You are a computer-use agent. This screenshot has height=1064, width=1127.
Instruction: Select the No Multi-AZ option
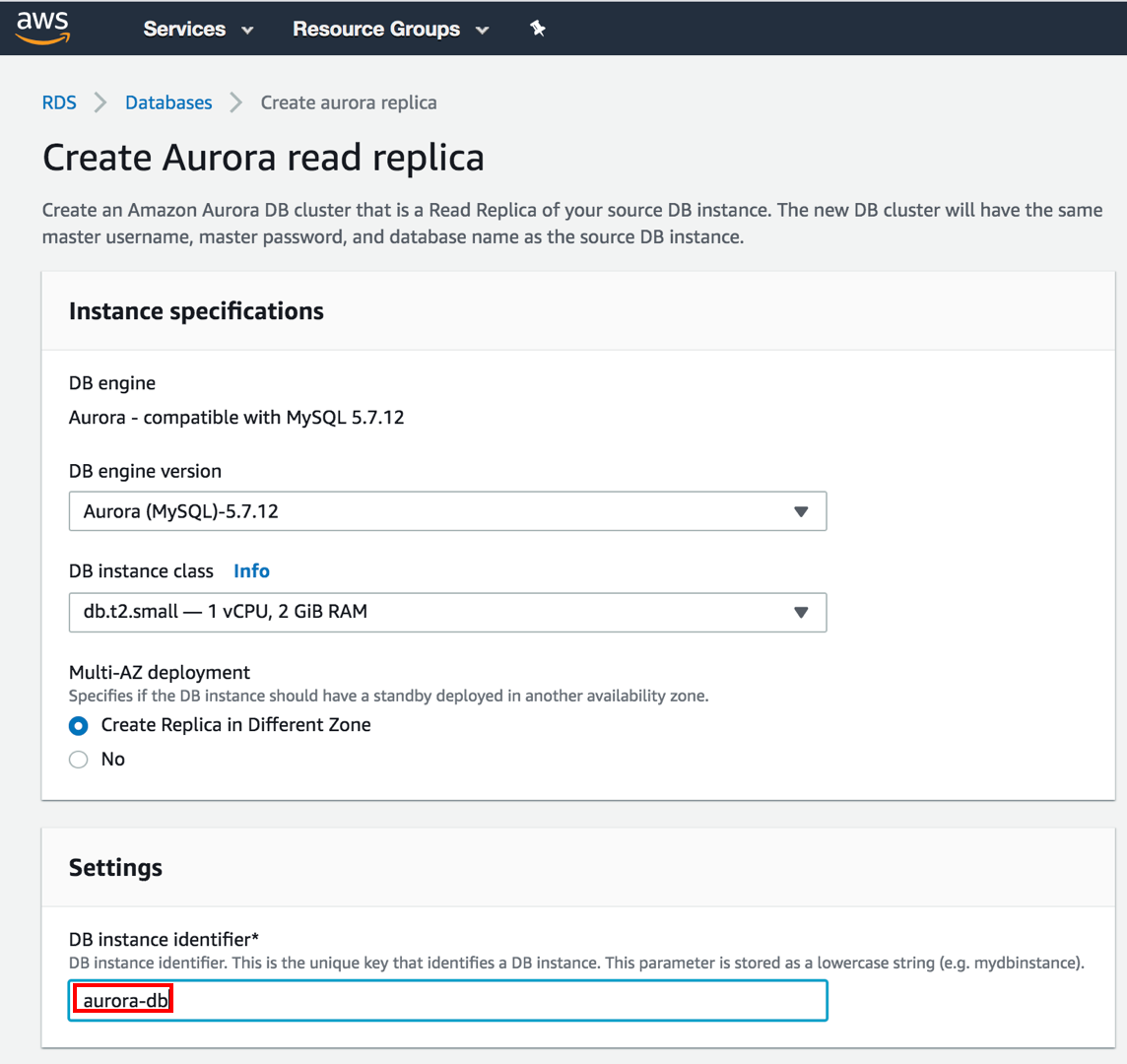coord(79,760)
